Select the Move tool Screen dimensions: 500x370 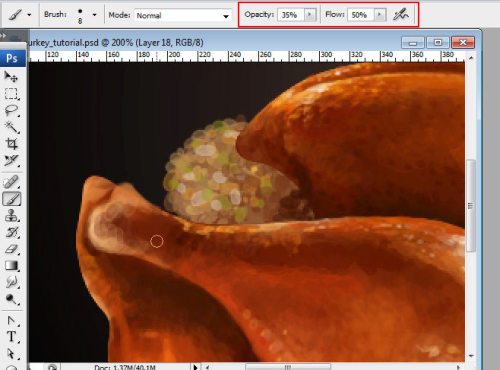pos(11,77)
